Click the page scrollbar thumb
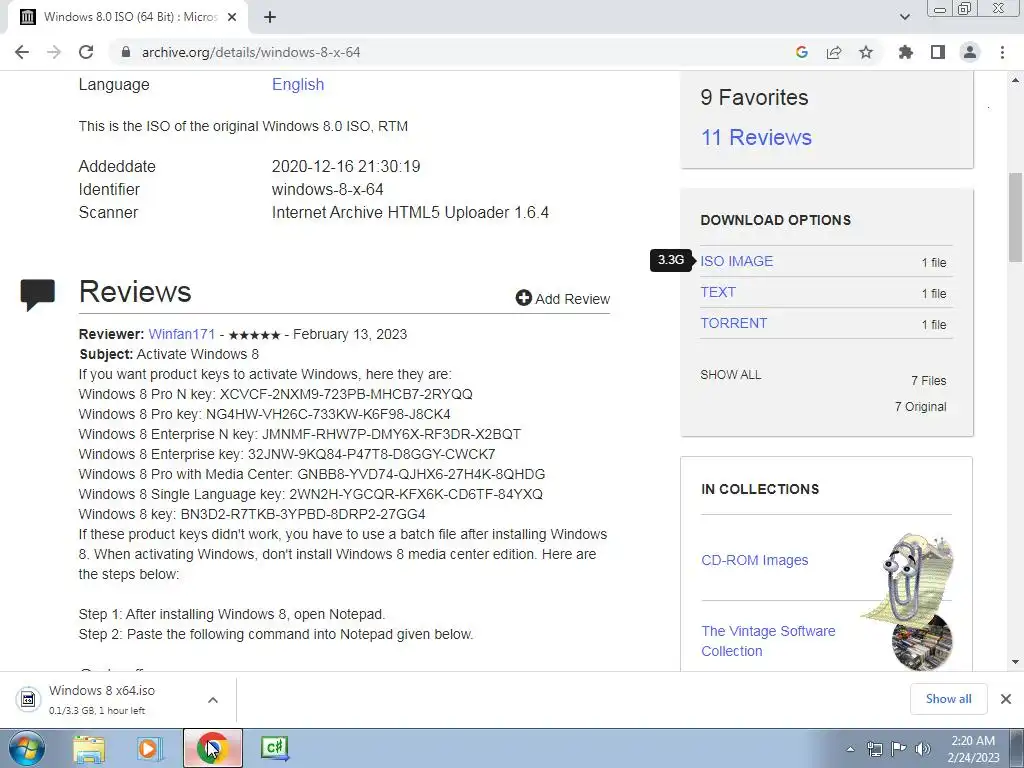Image resolution: width=1024 pixels, height=768 pixels. click(x=1016, y=217)
